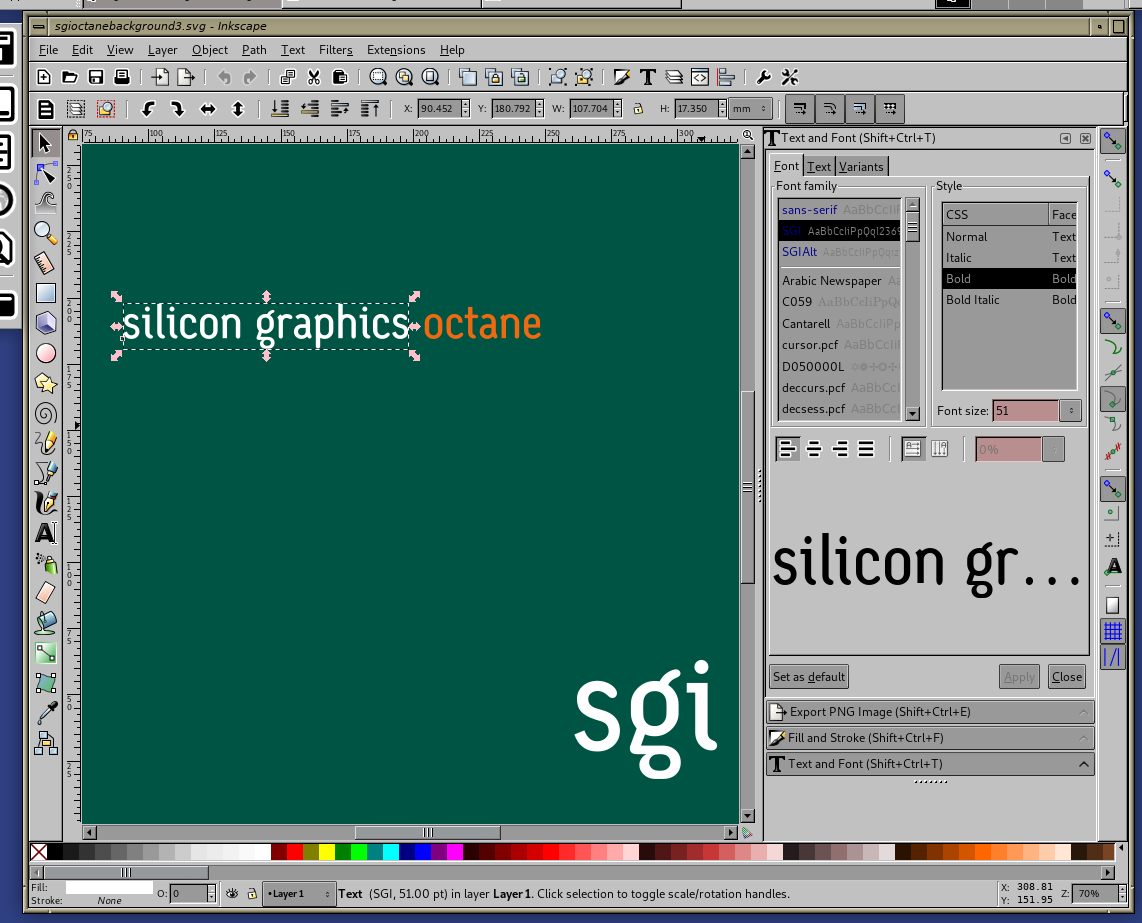Image resolution: width=1142 pixels, height=923 pixels.
Task: Choose Cantarell font family
Action: [840, 323]
